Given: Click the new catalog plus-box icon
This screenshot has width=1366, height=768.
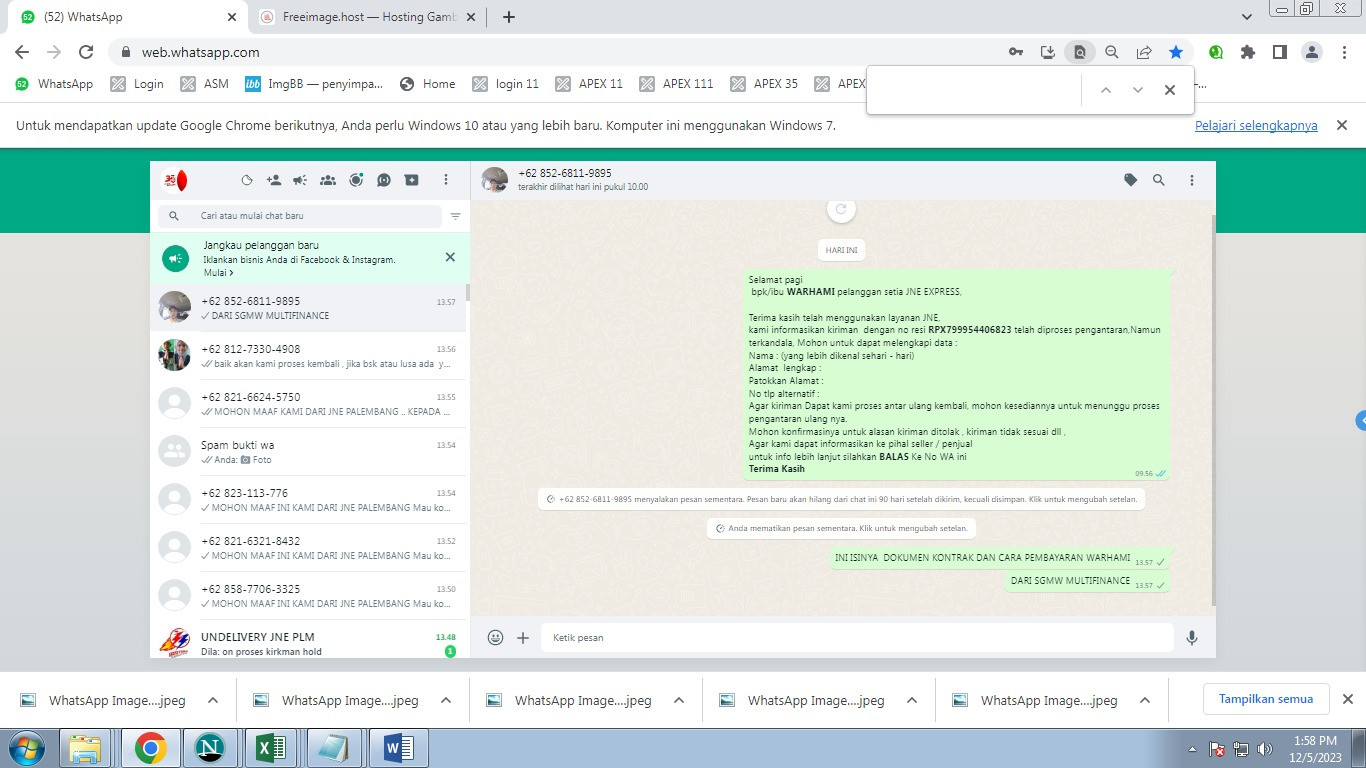Looking at the screenshot, I should tap(412, 180).
